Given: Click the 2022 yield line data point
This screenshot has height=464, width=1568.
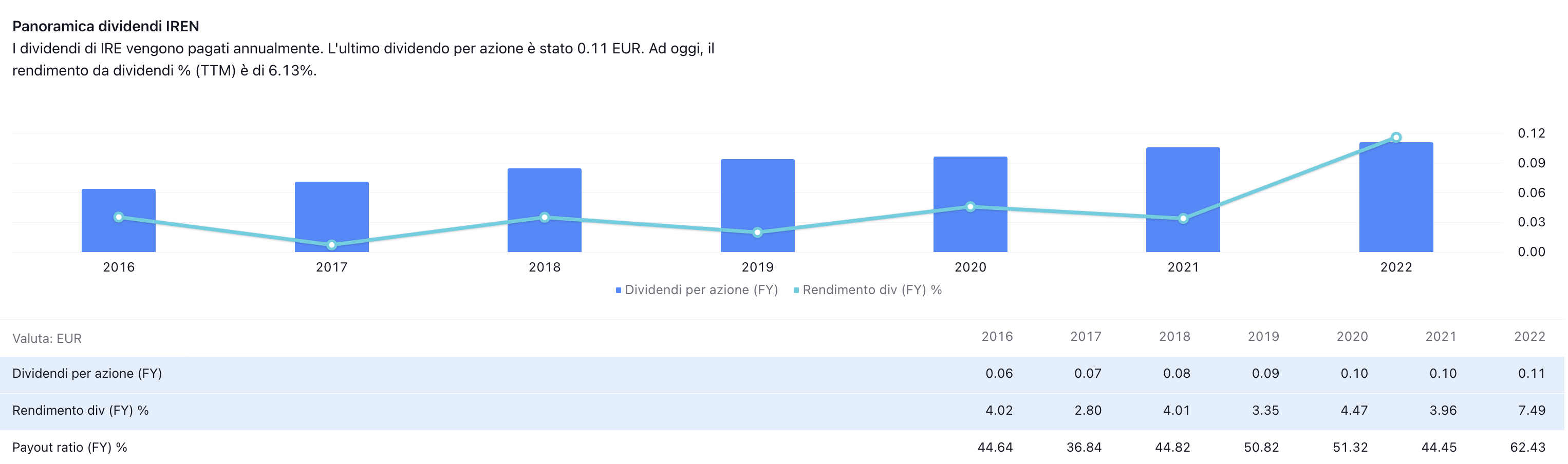Looking at the screenshot, I should pyautogui.click(x=1396, y=138).
